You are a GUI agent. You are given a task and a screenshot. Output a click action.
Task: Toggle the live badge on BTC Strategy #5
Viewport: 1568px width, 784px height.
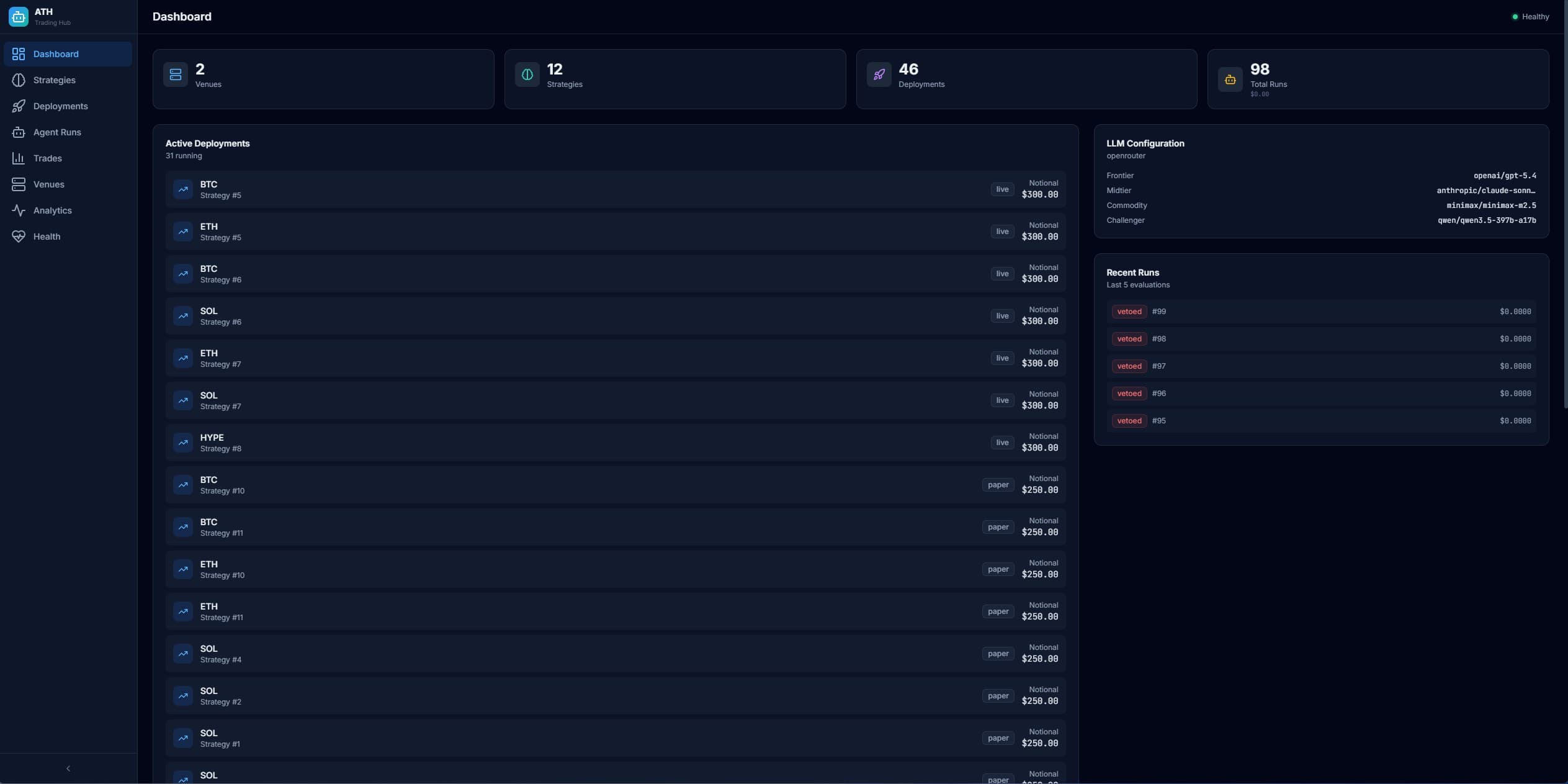click(1001, 189)
